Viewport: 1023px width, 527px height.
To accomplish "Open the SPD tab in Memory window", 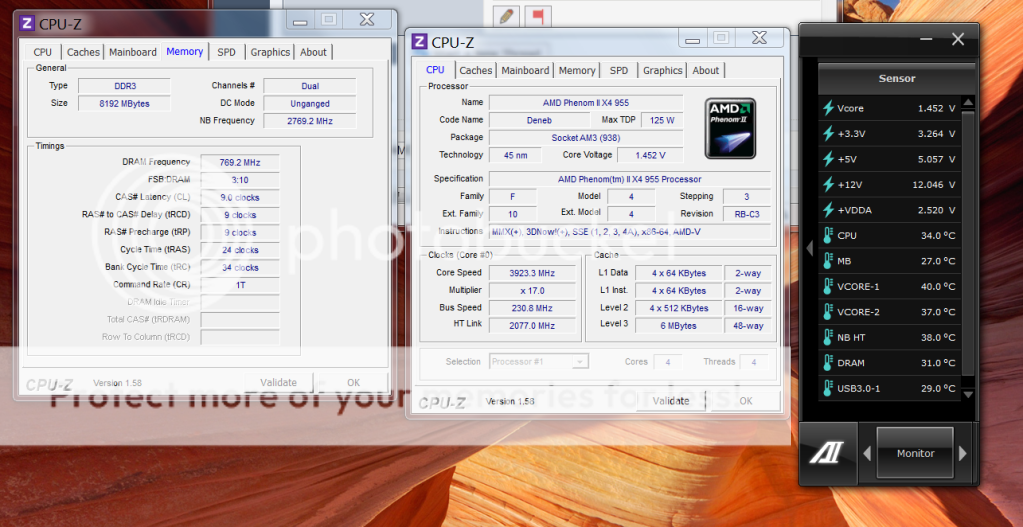I will [226, 52].
